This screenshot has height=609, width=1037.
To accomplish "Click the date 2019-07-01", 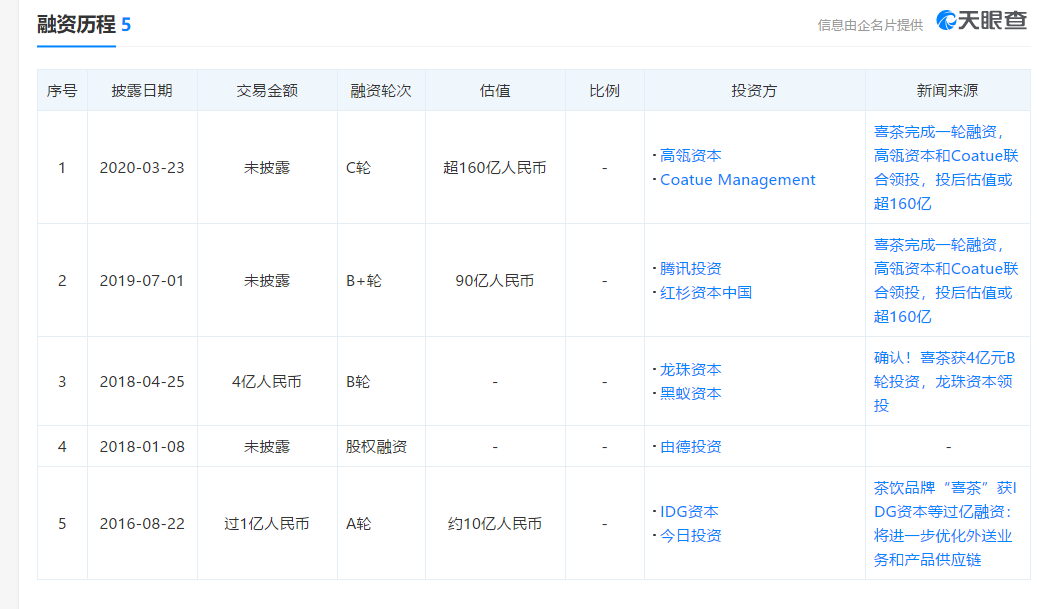I will tap(142, 281).
